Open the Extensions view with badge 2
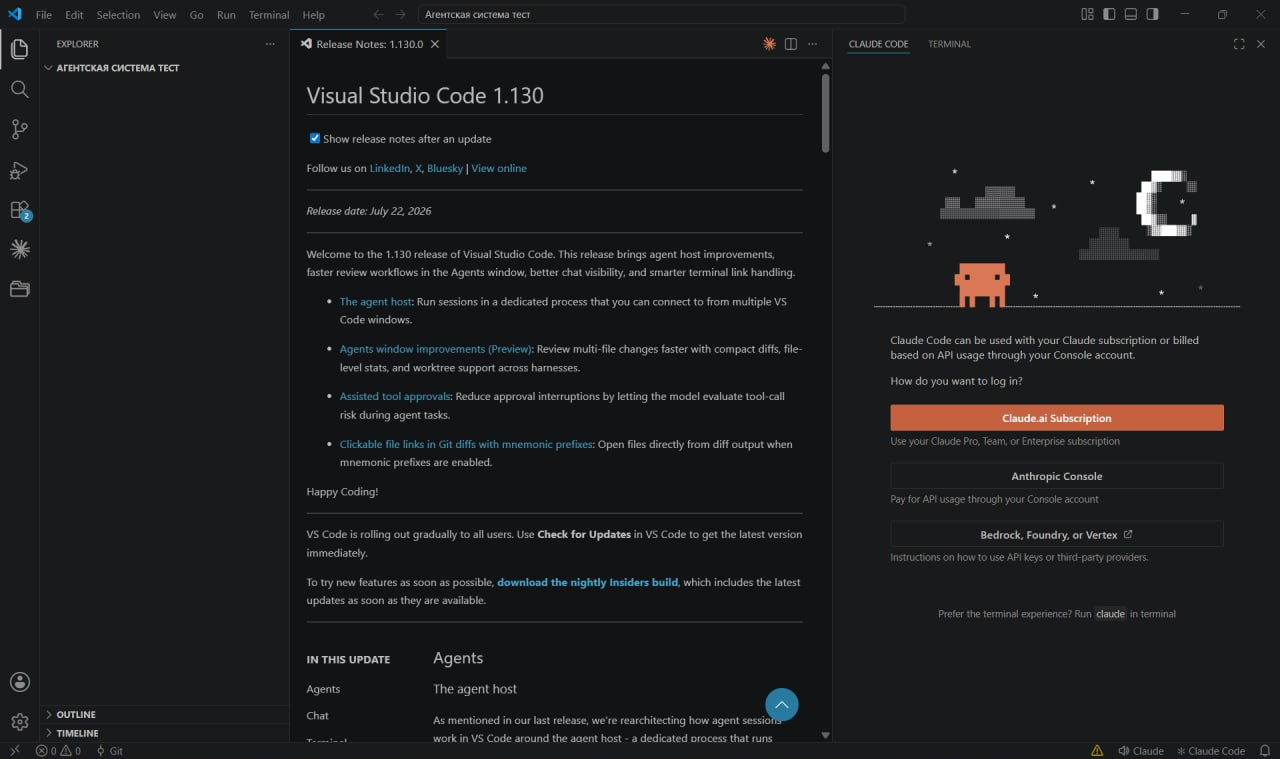 pyautogui.click(x=19, y=210)
